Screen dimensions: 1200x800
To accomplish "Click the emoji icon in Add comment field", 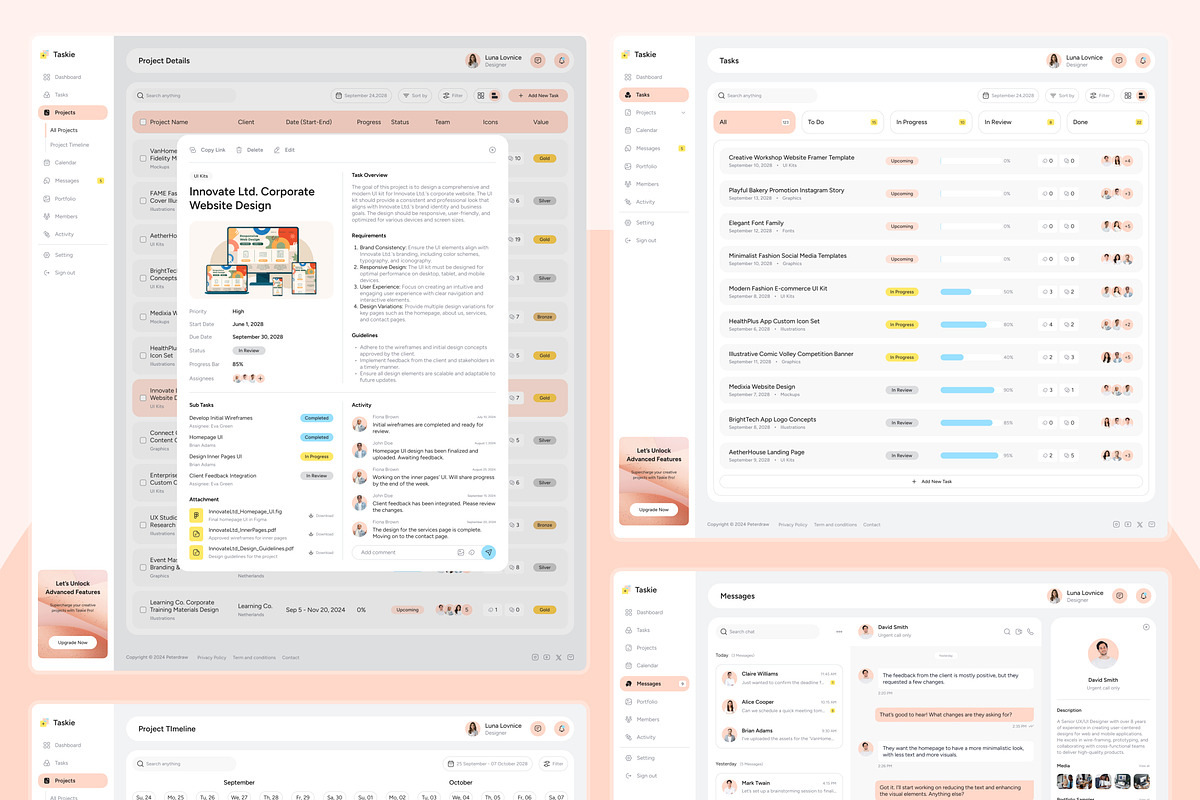I will [460, 552].
